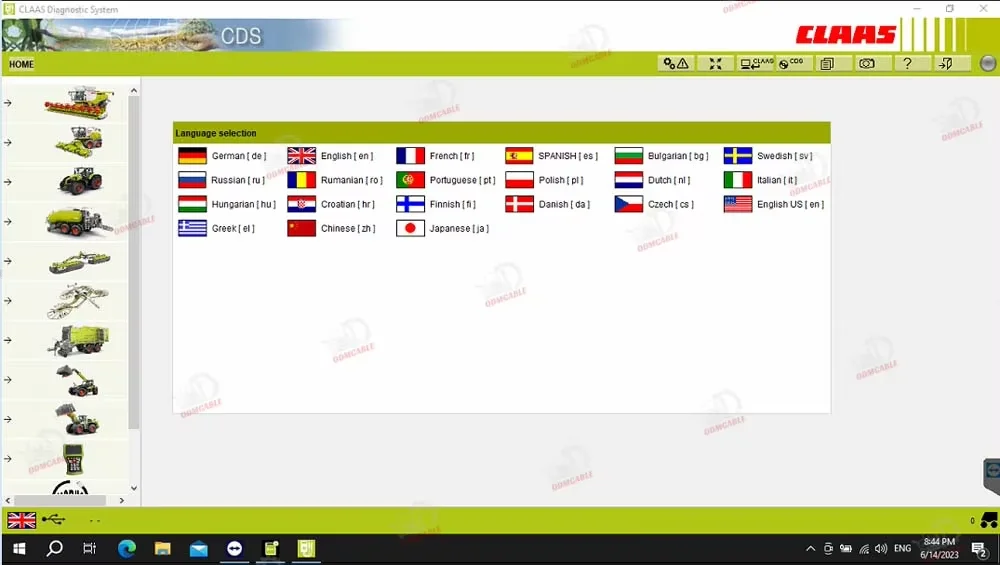Click the UK flag in status bar

point(21,520)
